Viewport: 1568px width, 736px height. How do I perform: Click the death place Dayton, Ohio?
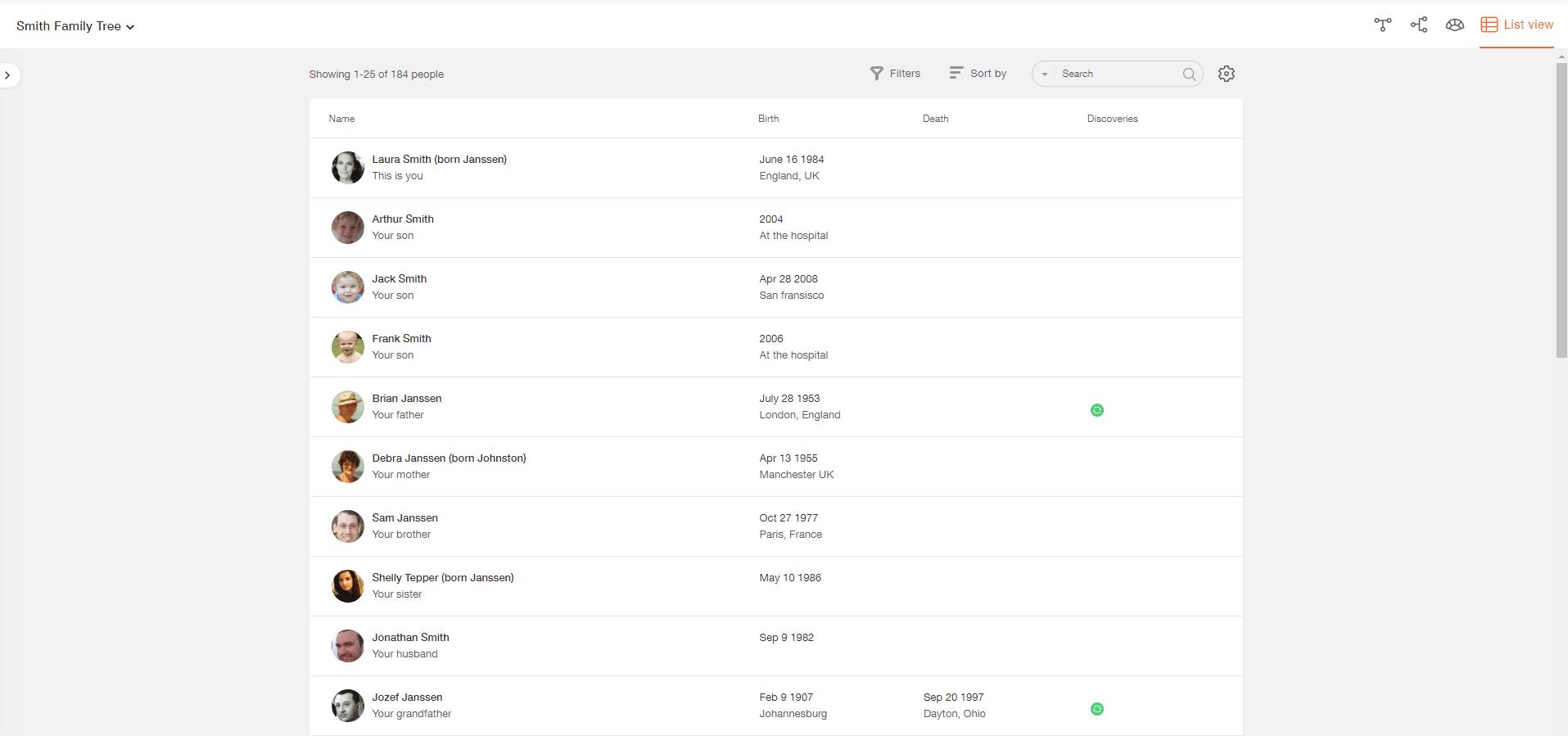[954, 714]
